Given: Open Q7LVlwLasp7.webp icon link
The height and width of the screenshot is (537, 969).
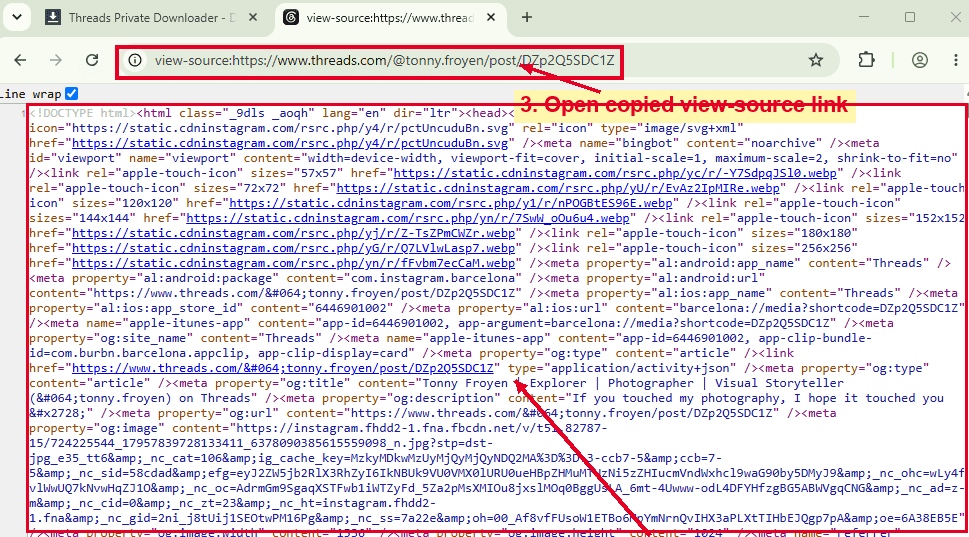Looking at the screenshot, I should click(294, 248).
